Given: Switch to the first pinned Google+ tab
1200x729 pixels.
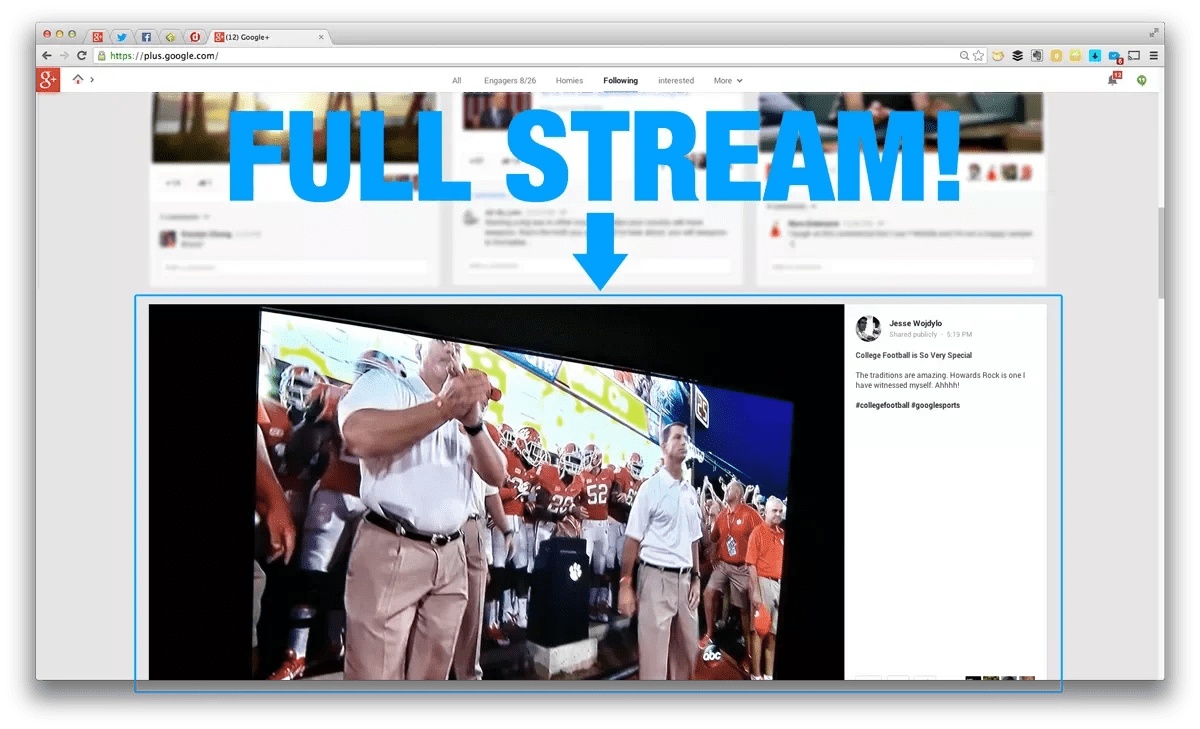Looking at the screenshot, I should pos(98,37).
